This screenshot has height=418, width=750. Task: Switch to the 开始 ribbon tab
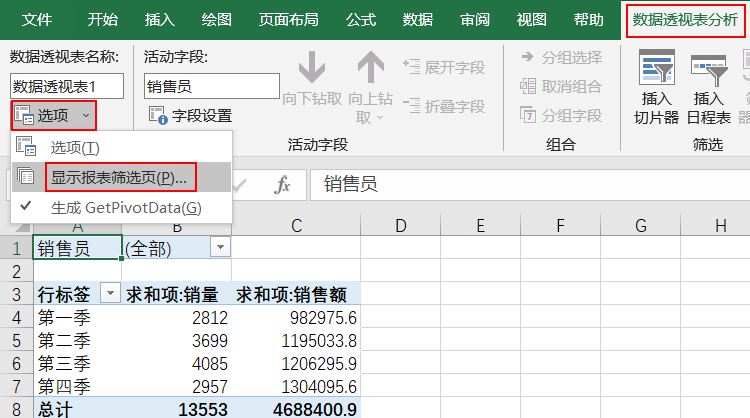[x=102, y=20]
